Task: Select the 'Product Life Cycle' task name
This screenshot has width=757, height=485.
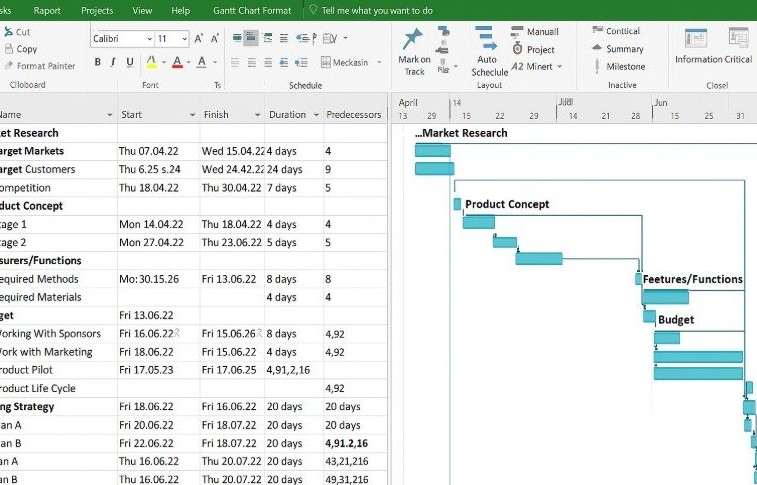Action: coord(38,388)
